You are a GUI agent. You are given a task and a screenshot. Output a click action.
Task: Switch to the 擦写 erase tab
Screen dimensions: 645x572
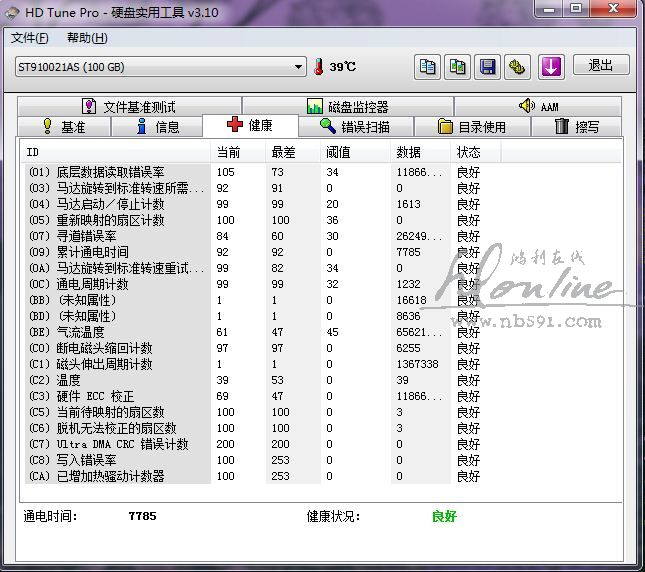(x=576, y=127)
